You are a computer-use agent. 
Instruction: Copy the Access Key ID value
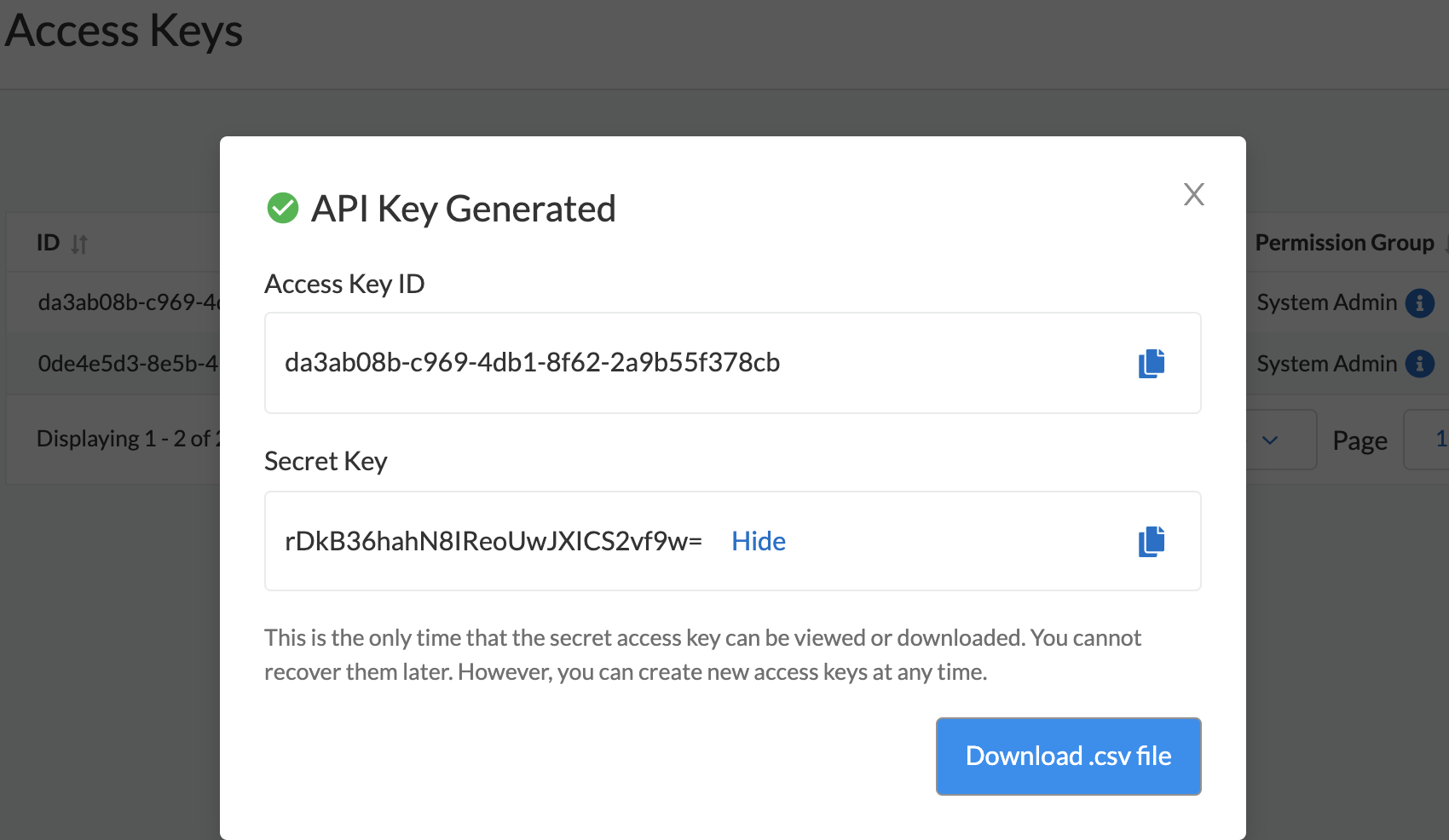coord(1152,363)
